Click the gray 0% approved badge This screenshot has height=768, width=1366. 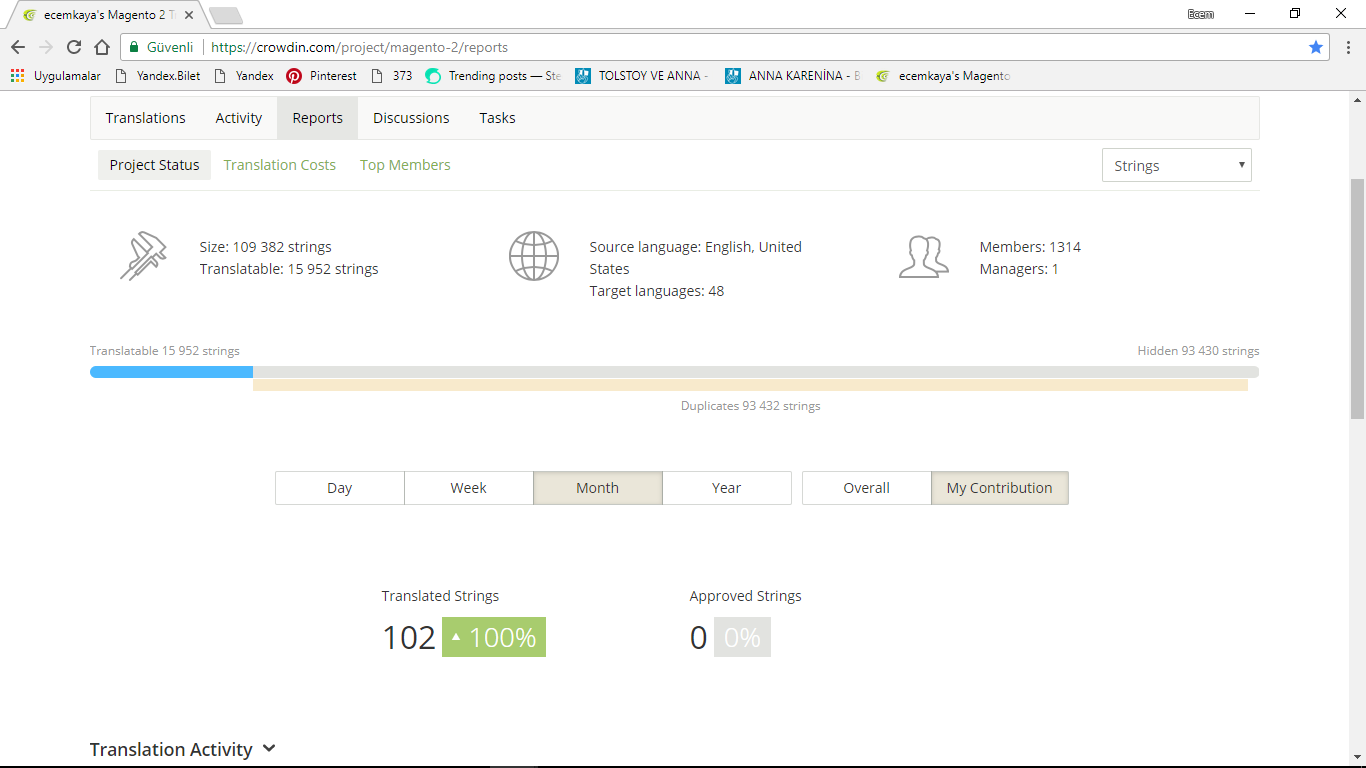[742, 637]
